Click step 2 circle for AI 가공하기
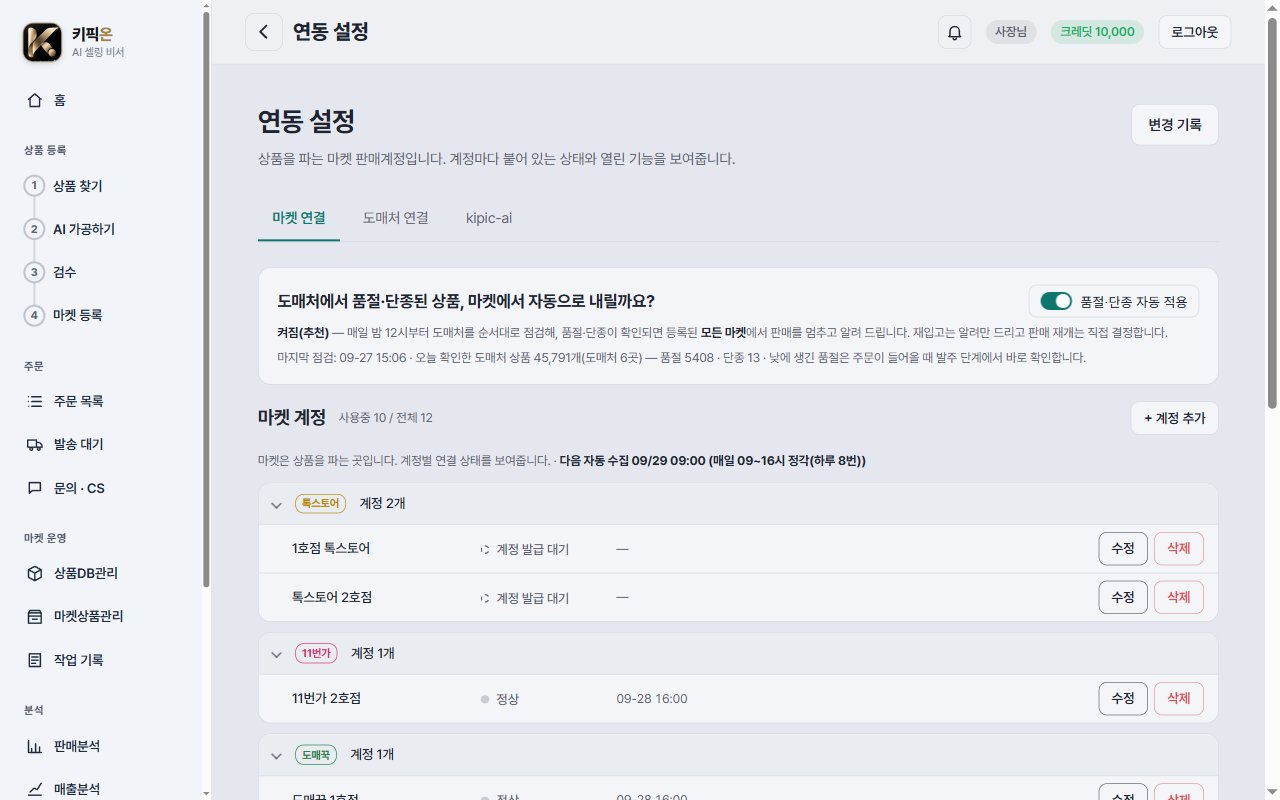 pos(35,229)
